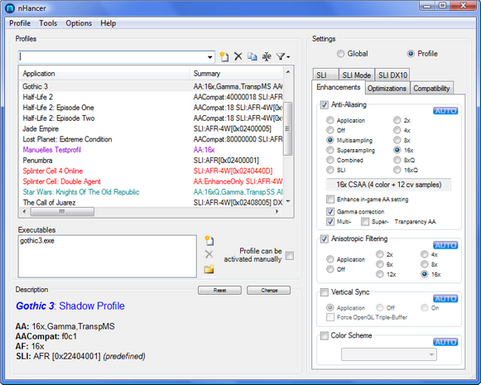The width and height of the screenshot is (481, 385).
Task: Click the new profile icon
Action: coord(224,57)
